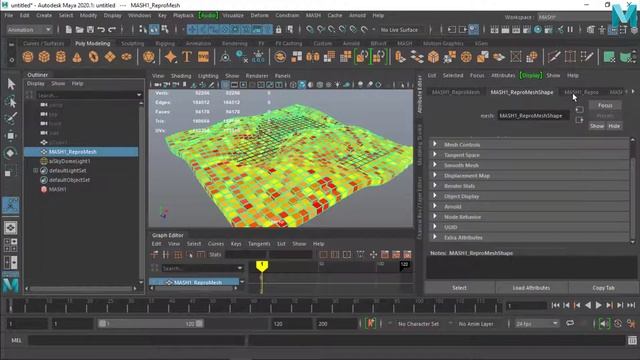Expand the defaultLightSet tree node
This screenshot has width=640, height=360.
click(x=36, y=171)
